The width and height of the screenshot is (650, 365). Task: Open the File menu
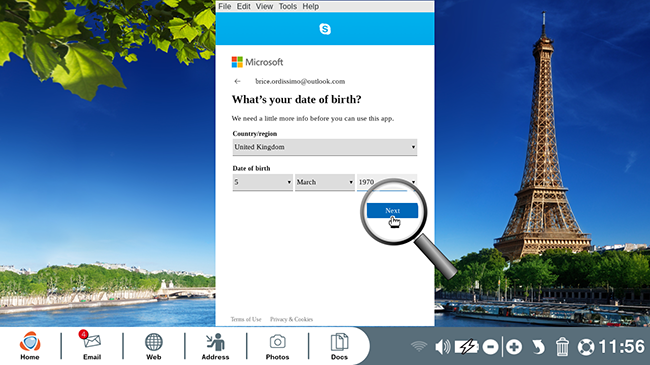click(x=225, y=6)
